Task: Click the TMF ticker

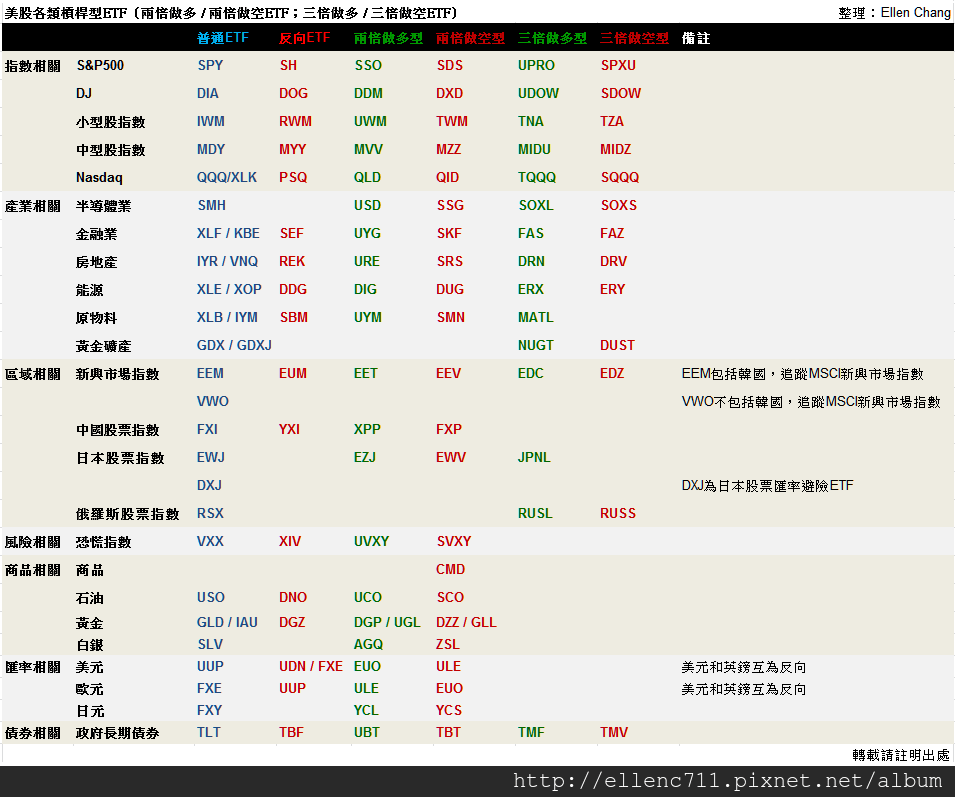Action: point(530,732)
